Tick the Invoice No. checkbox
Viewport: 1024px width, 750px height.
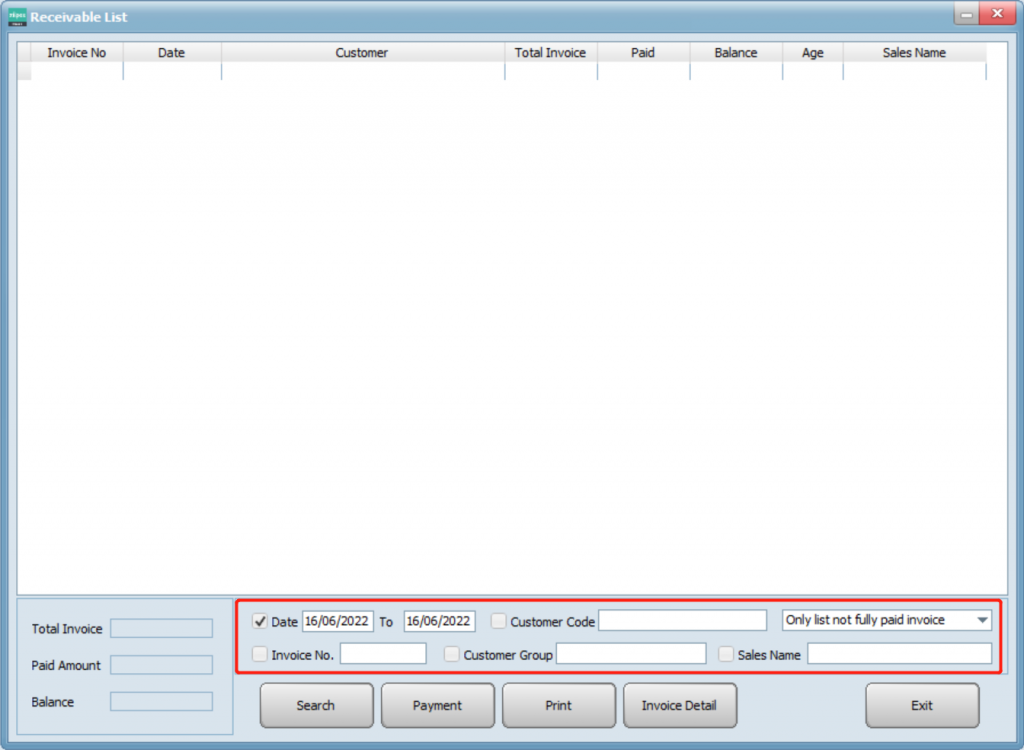coord(260,654)
